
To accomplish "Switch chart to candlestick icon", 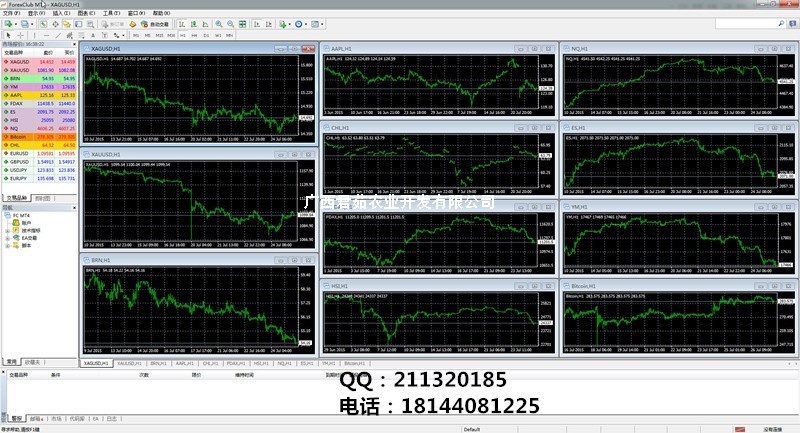I will [x=194, y=24].
